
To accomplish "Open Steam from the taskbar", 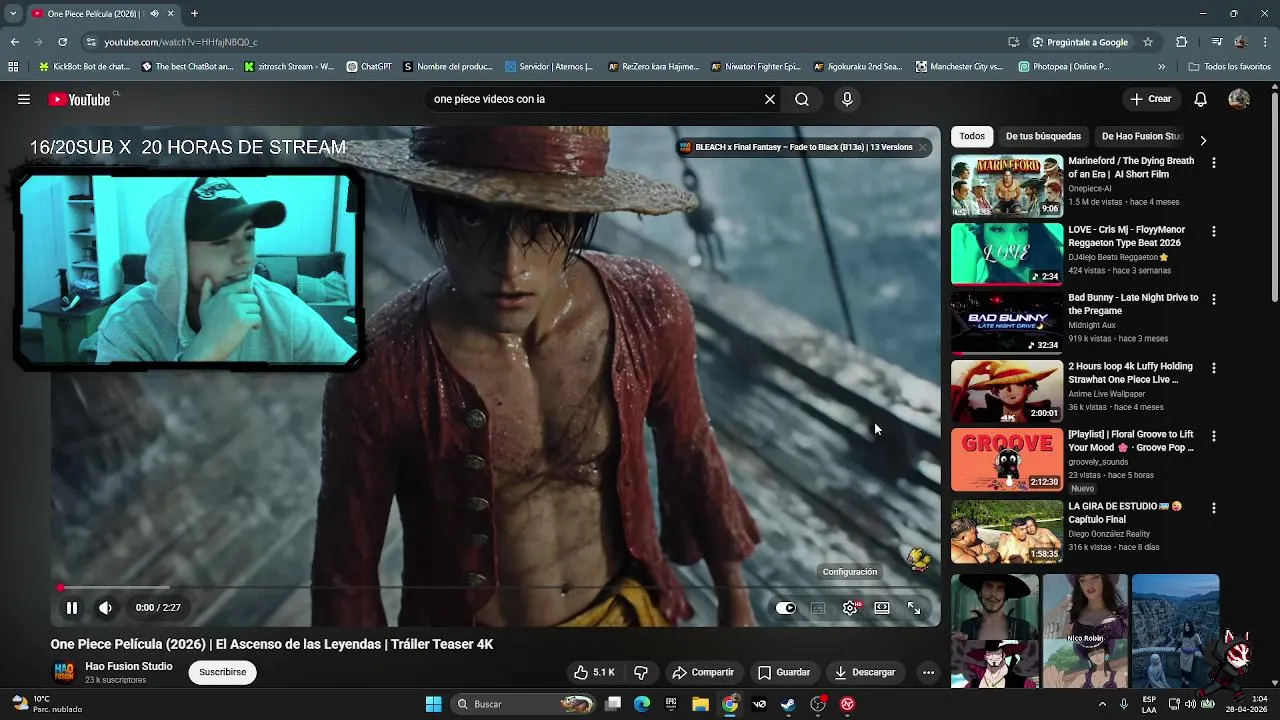I will coord(788,704).
